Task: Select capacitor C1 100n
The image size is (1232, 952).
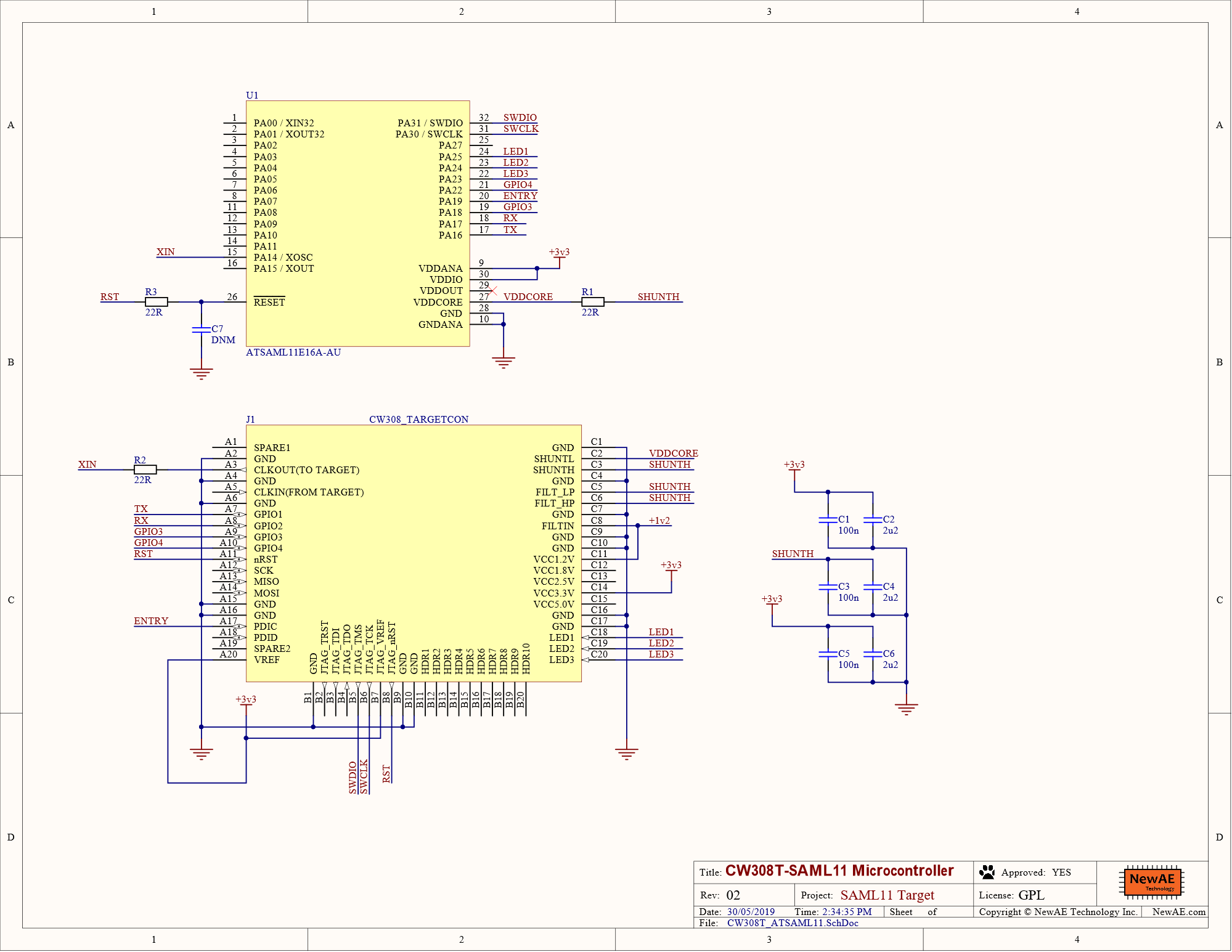Action: click(x=828, y=520)
